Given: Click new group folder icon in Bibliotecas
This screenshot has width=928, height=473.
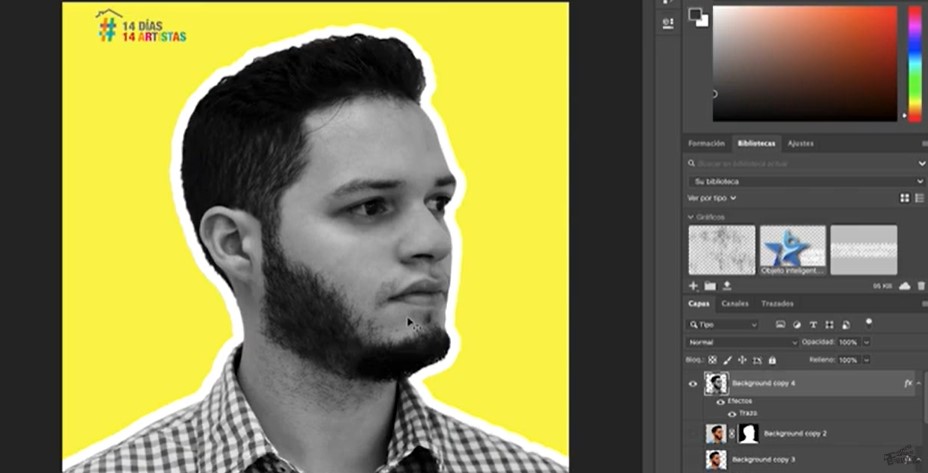Looking at the screenshot, I should [x=710, y=286].
